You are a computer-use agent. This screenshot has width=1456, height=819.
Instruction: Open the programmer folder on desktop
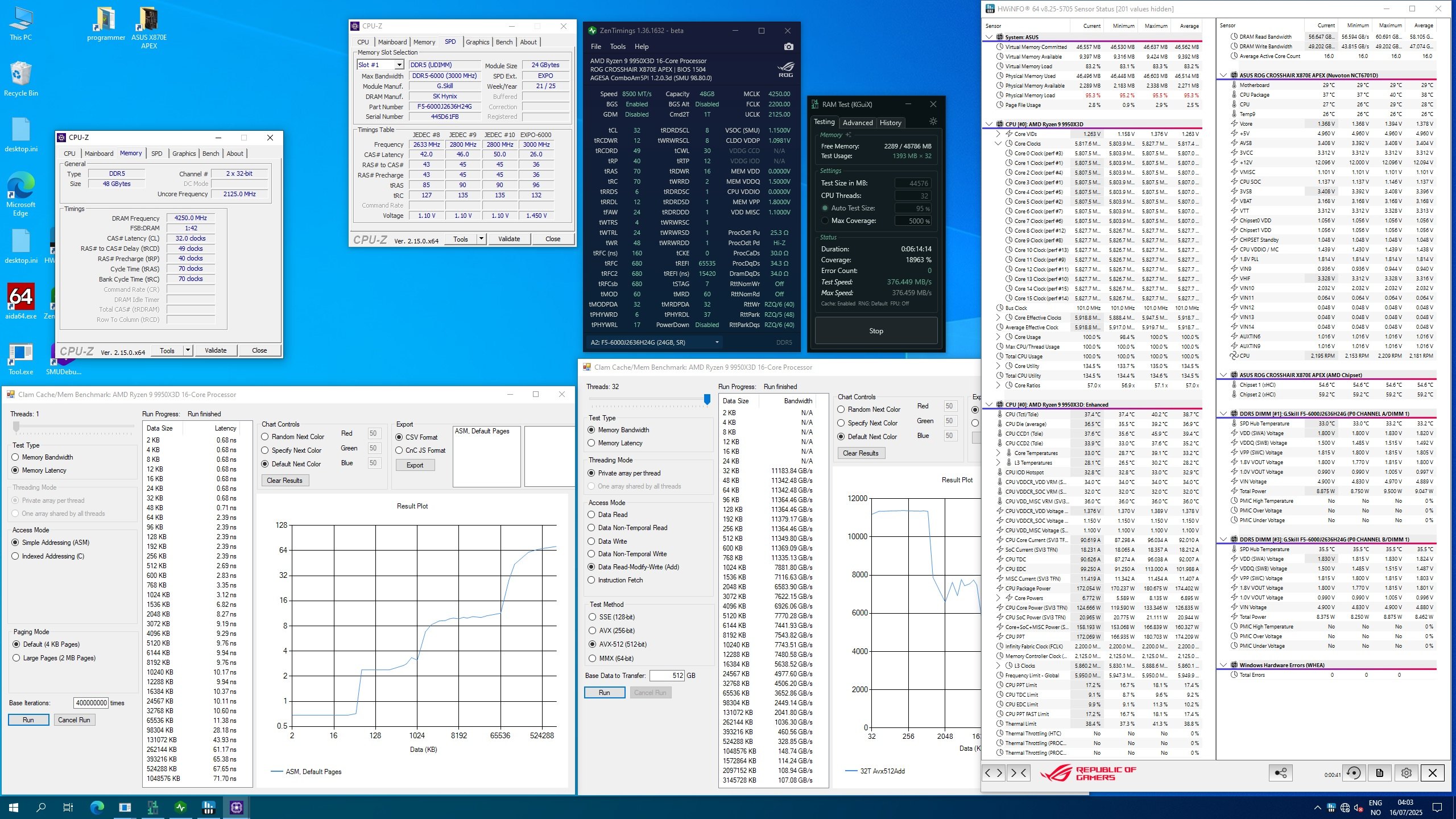106,24
